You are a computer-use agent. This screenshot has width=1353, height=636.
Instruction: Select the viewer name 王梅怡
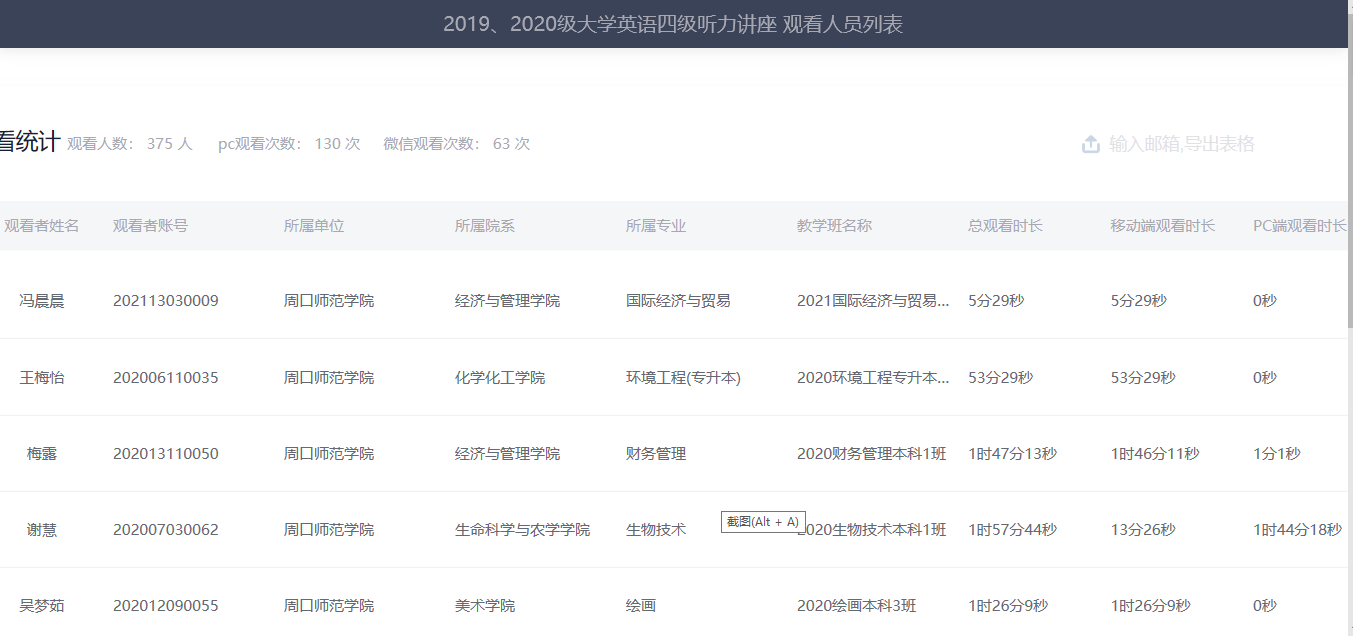click(42, 378)
